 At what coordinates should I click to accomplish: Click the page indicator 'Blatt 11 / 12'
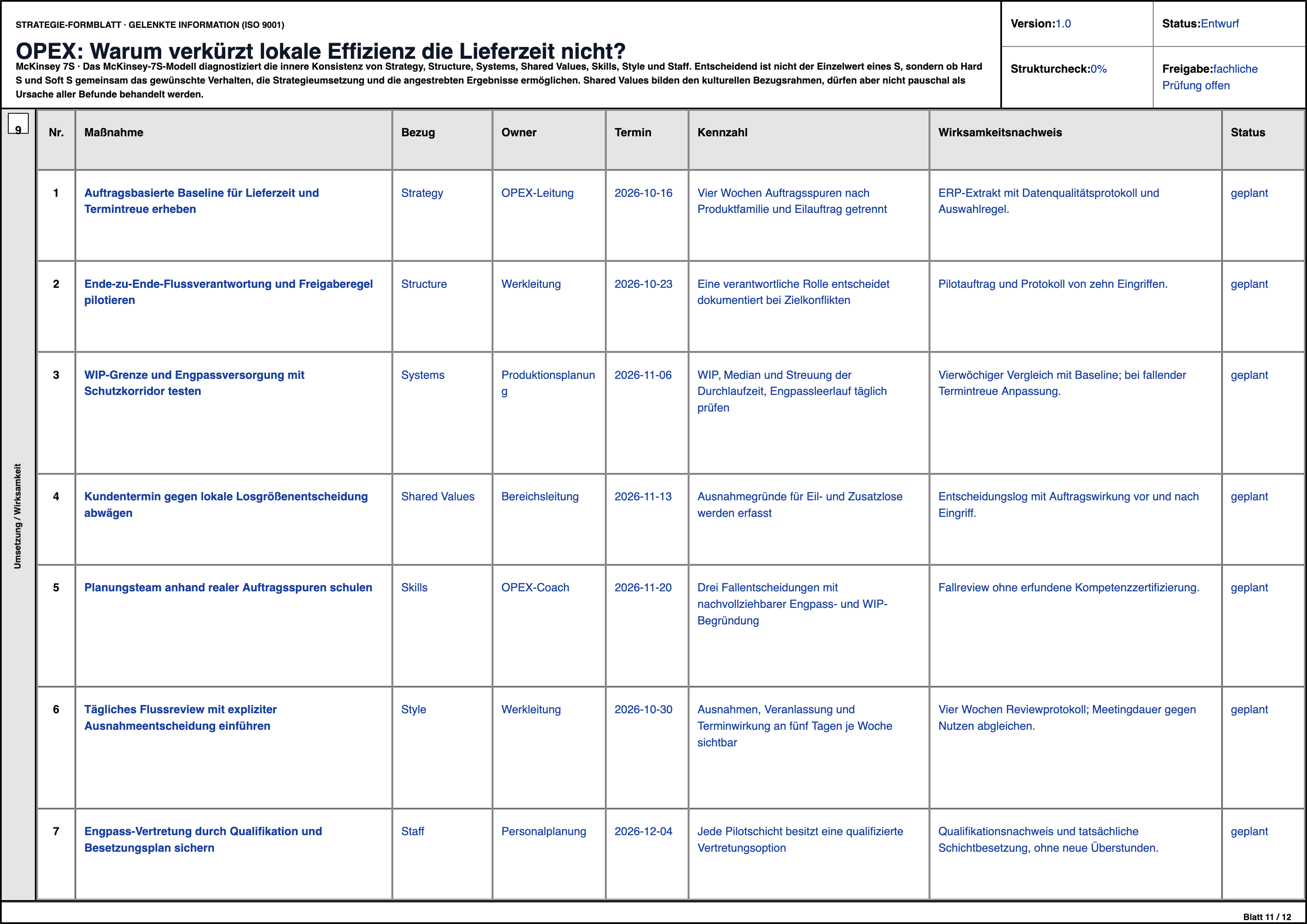[x=1267, y=917]
